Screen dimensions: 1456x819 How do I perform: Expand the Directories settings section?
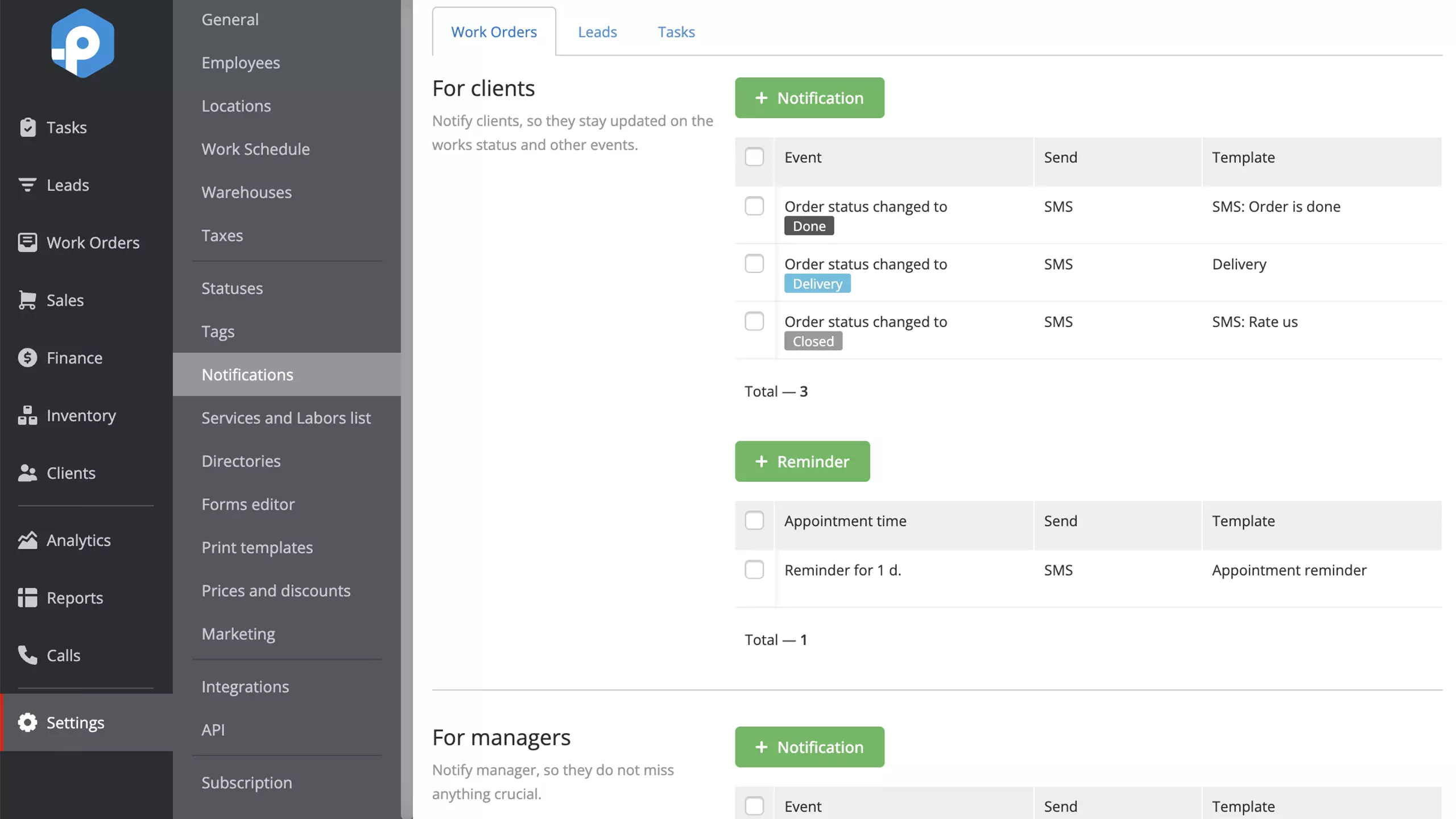[240, 460]
